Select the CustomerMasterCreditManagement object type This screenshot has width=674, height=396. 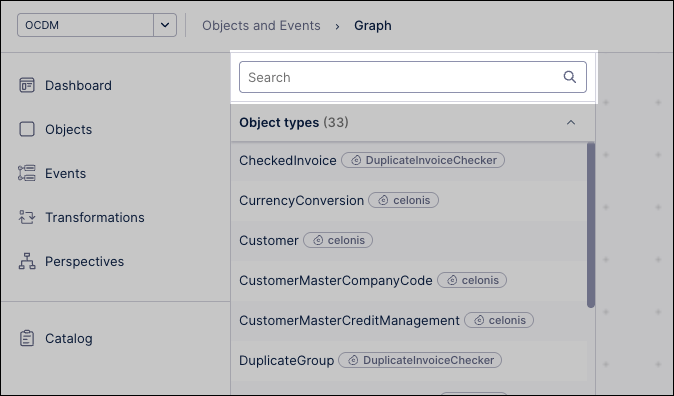pos(349,320)
